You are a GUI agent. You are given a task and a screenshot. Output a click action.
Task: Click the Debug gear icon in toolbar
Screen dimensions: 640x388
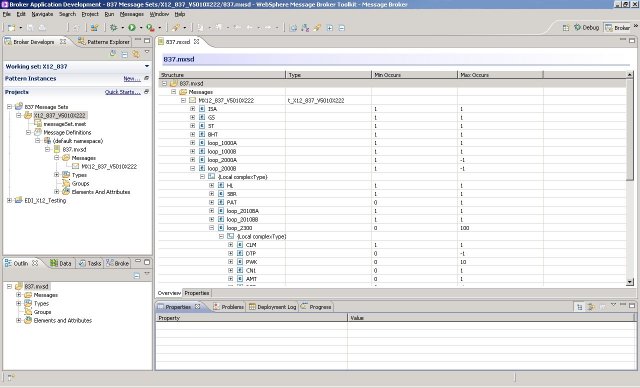pos(113,28)
